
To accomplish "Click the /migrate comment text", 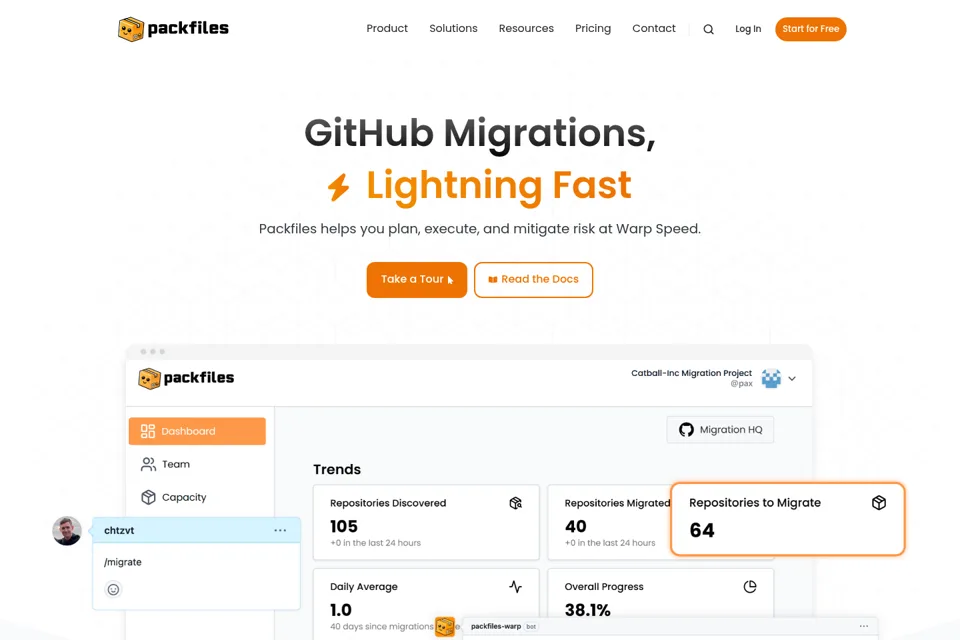I will 123,562.
